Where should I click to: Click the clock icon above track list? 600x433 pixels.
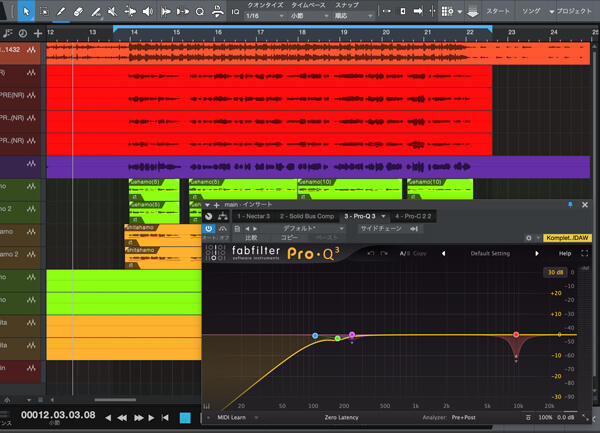tap(23, 33)
